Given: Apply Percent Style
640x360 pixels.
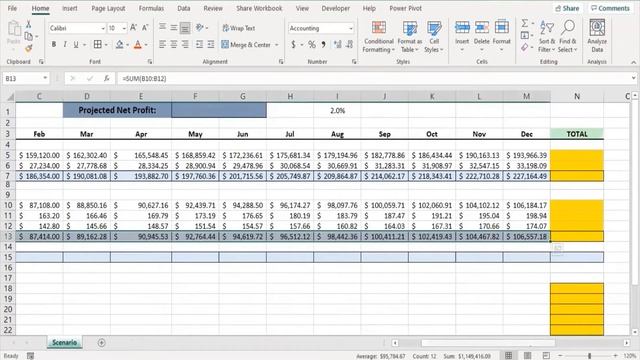Looking at the screenshot, I should (x=312, y=44).
